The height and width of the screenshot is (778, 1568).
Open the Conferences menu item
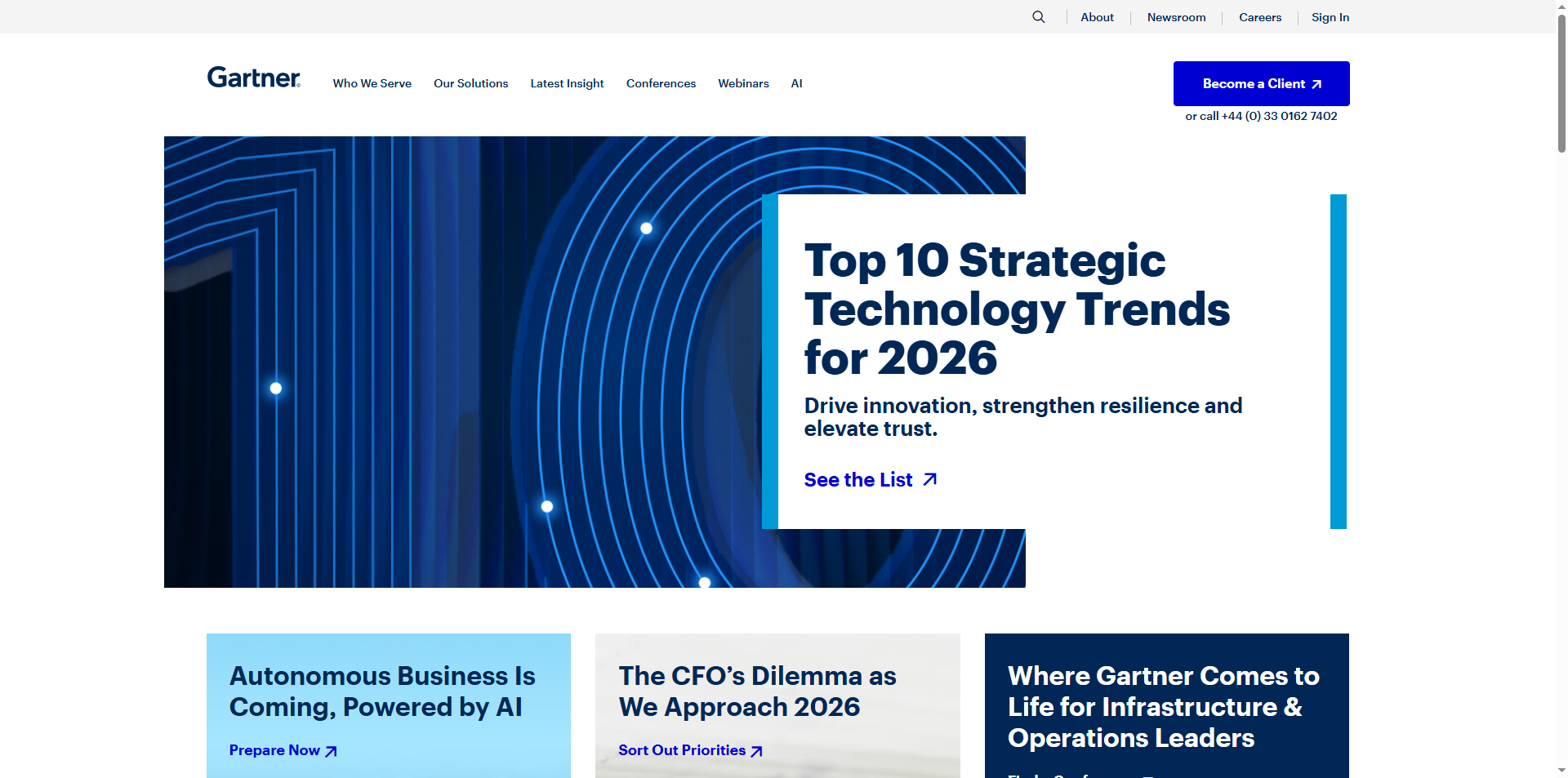tap(661, 83)
